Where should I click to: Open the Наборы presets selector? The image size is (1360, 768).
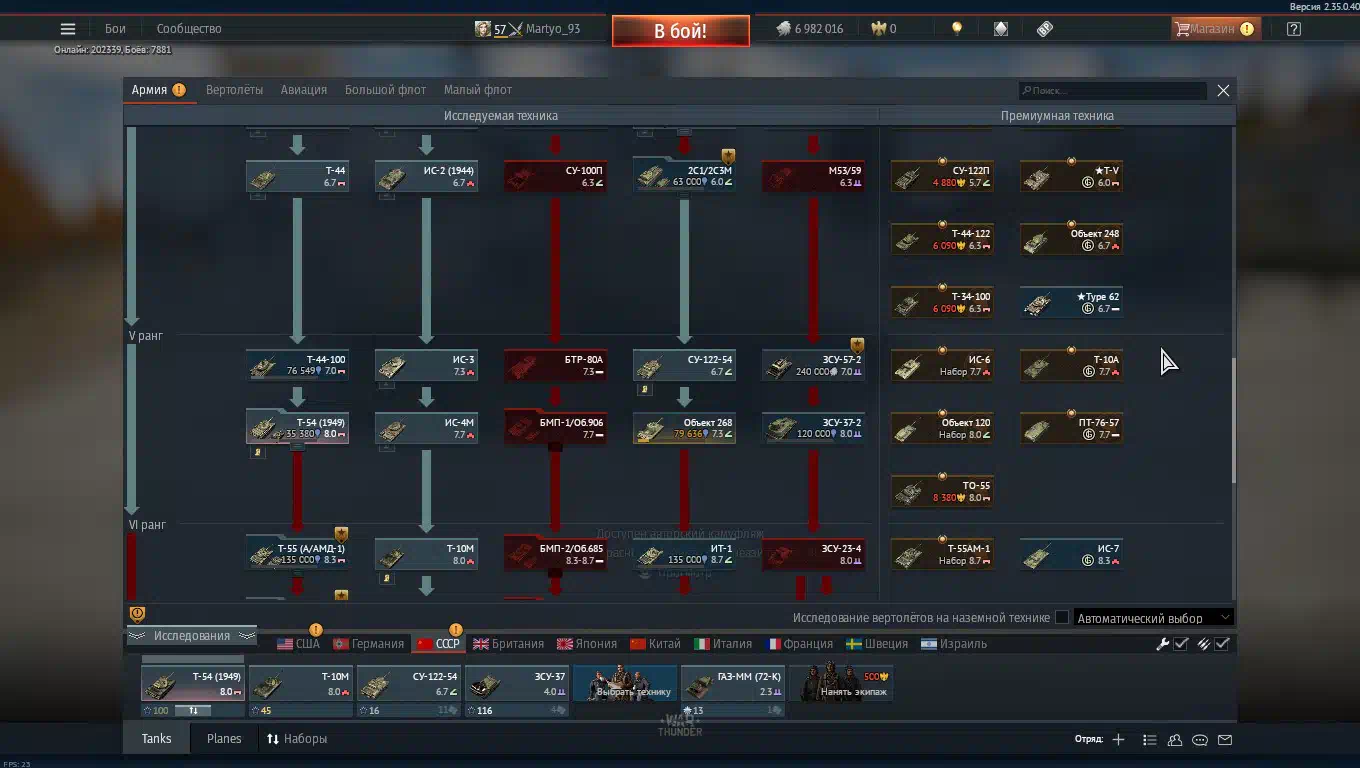point(297,739)
